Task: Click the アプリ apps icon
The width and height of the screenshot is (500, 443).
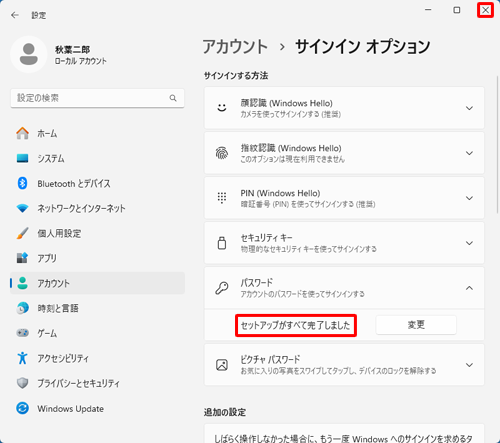Action: tap(22, 258)
